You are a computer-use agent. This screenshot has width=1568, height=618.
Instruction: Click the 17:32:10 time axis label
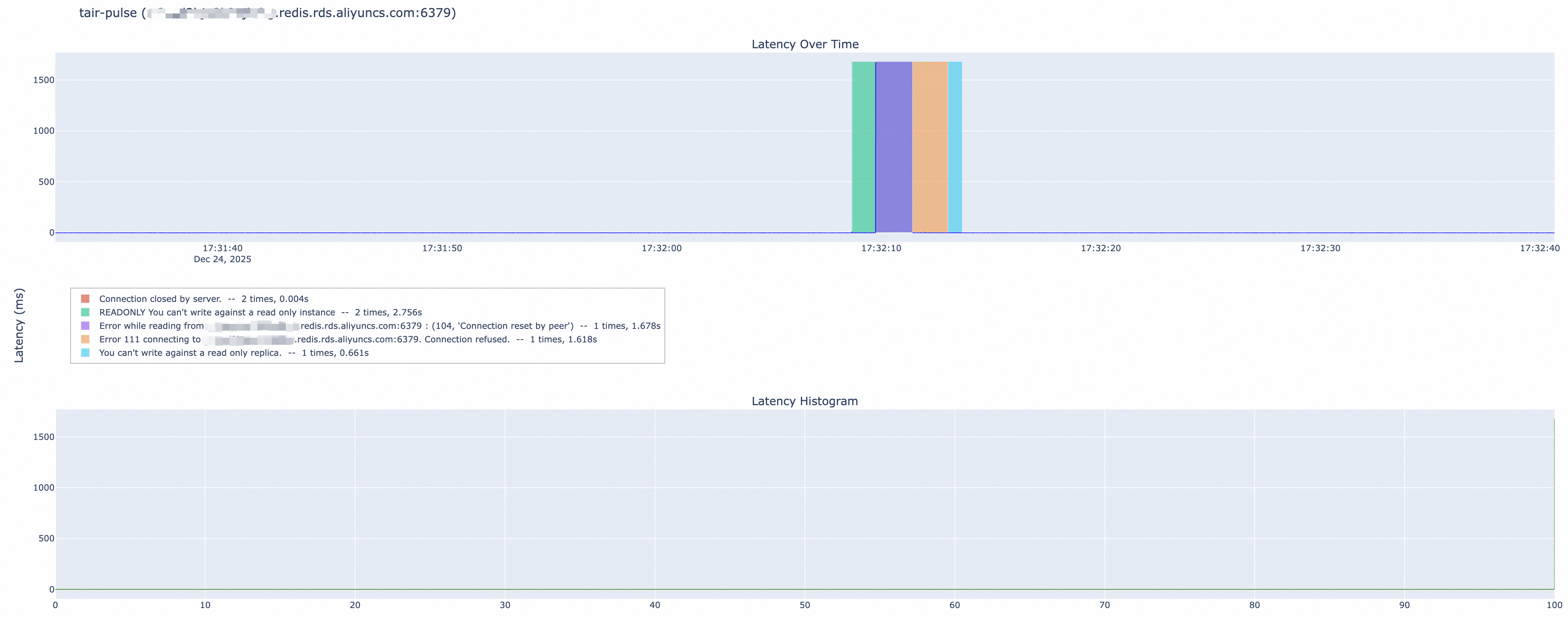(x=881, y=248)
